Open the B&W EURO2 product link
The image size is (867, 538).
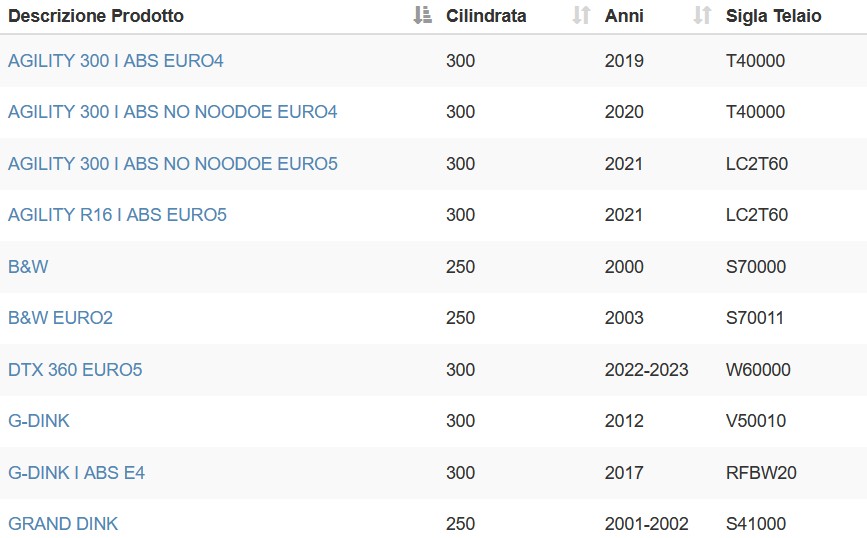(x=60, y=318)
